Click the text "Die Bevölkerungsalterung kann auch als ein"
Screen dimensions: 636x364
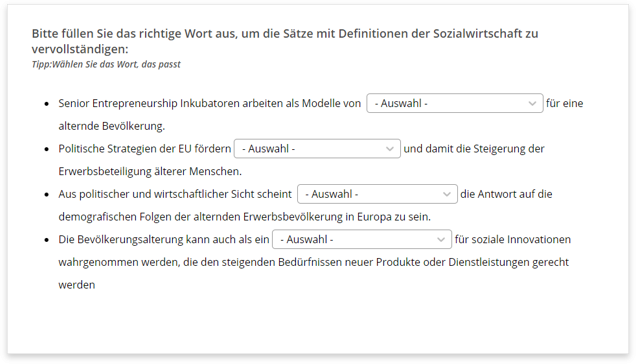point(164,239)
